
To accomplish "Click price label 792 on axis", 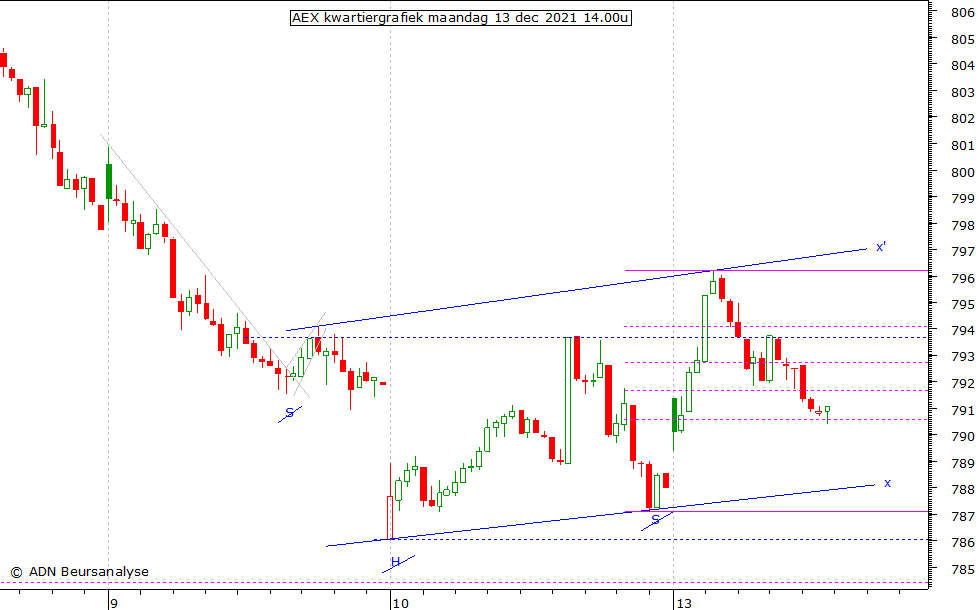I will (x=962, y=383).
